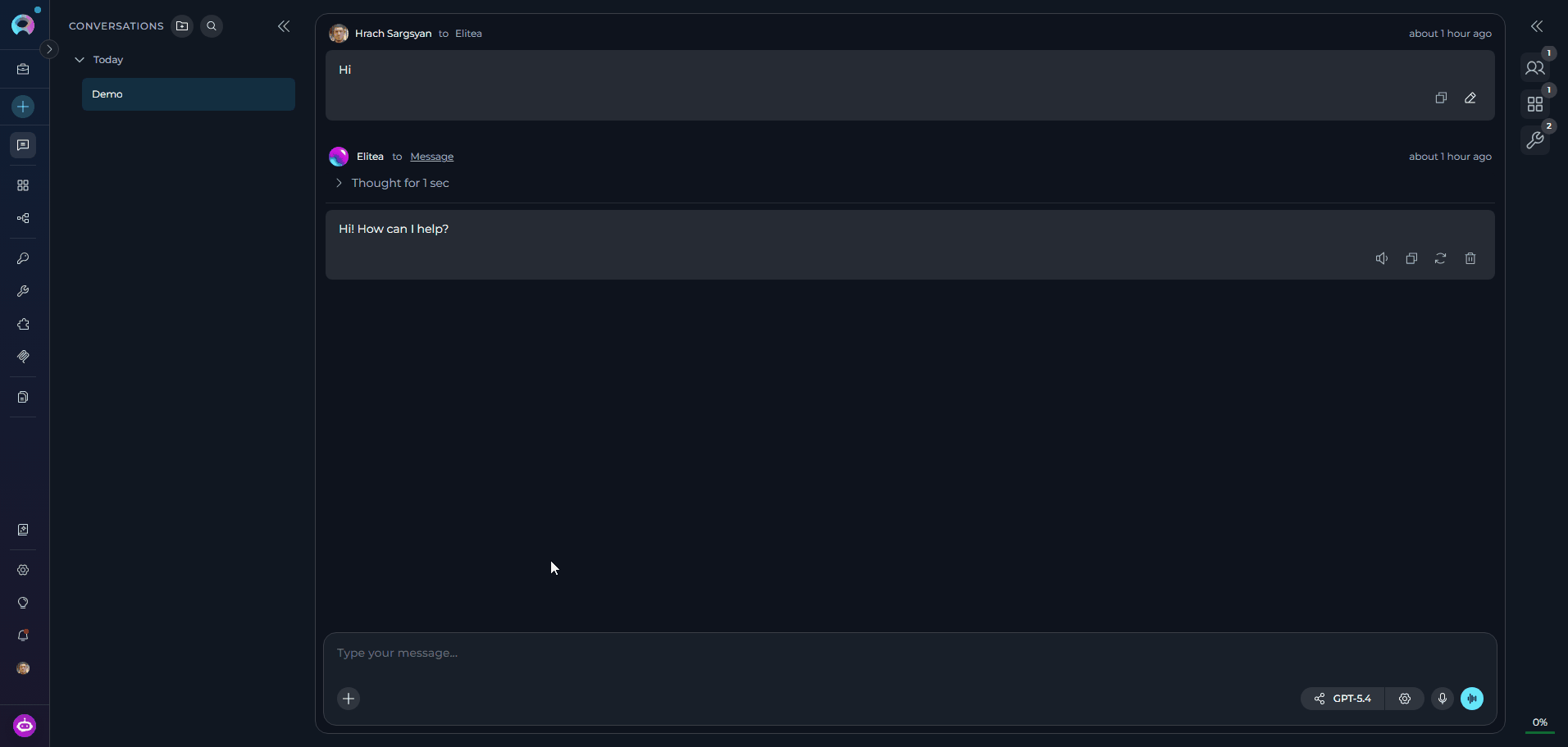Screen dimensions: 1568x747
Task: Open the chat icon in the left sidebar
Action: [23, 145]
